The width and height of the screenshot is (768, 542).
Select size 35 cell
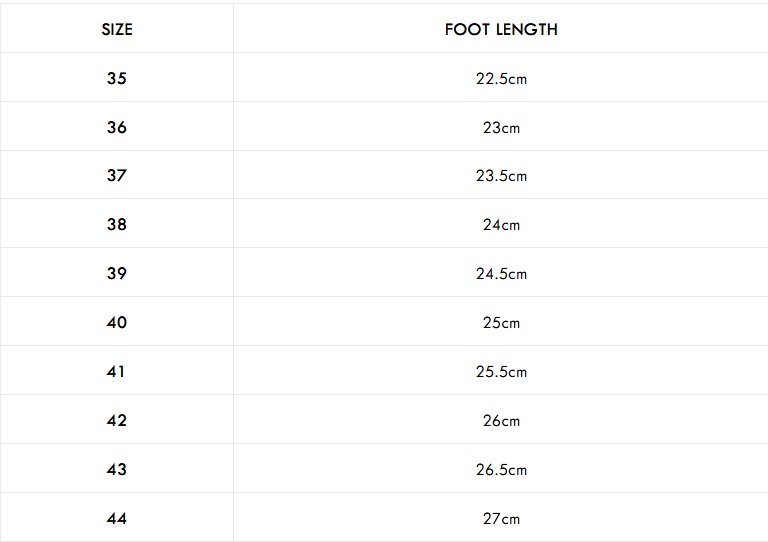tap(117, 78)
